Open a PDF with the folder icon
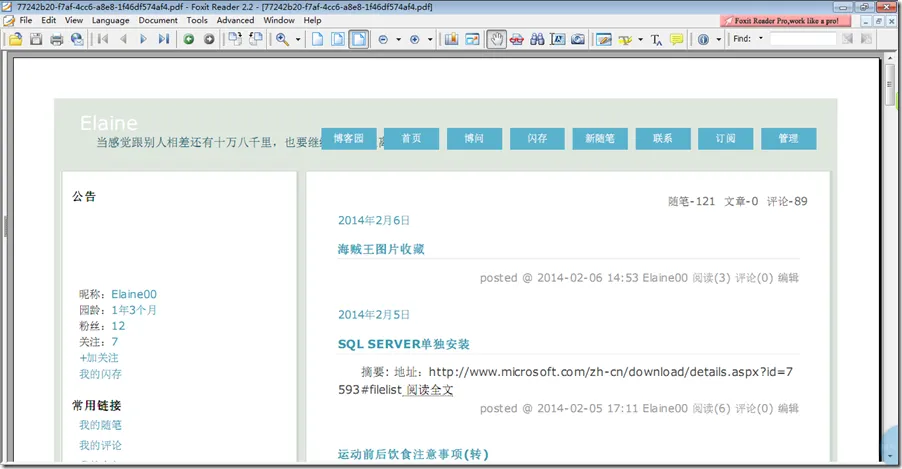The height and width of the screenshot is (469, 902). coord(16,39)
